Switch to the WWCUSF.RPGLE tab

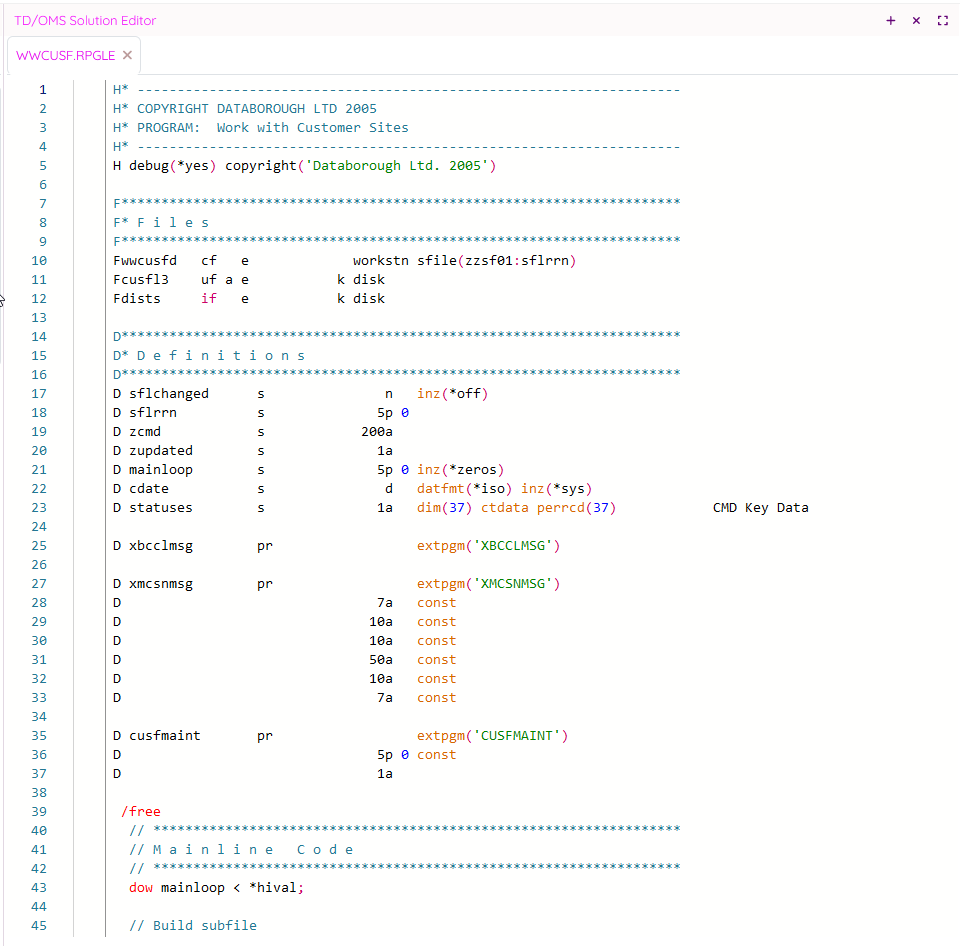[x=65, y=55]
